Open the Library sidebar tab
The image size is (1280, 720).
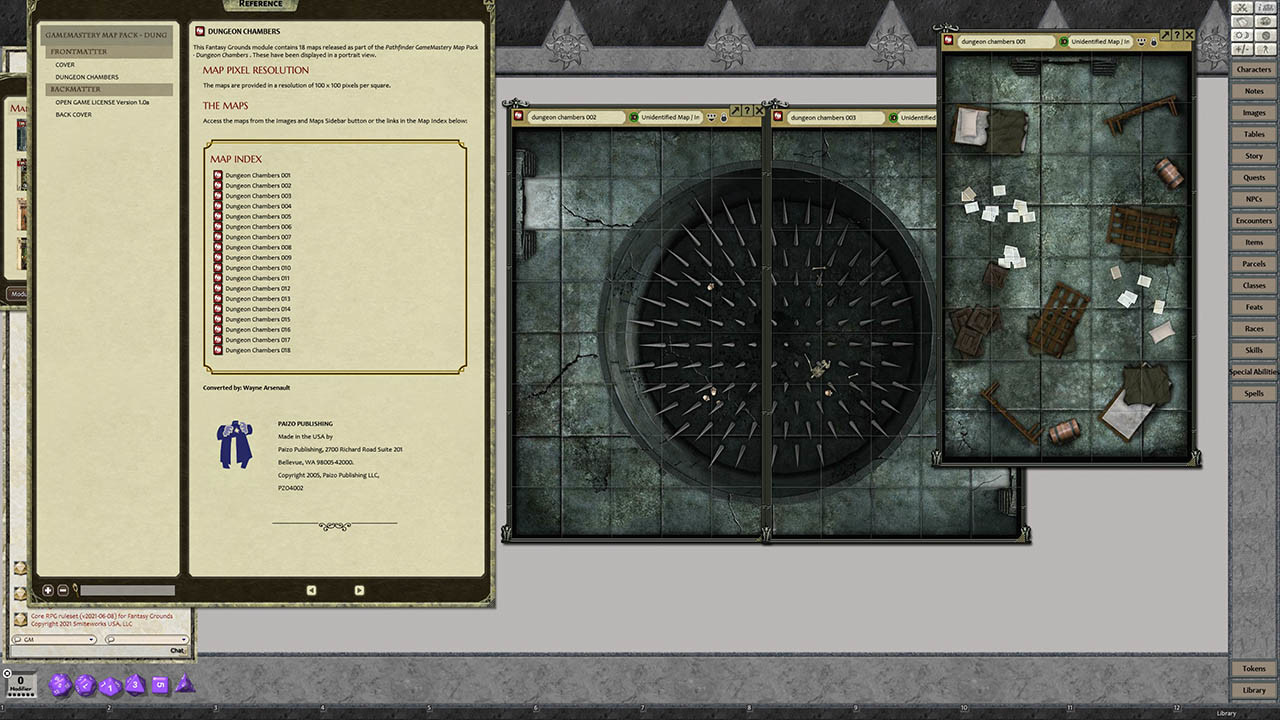coord(1253,690)
